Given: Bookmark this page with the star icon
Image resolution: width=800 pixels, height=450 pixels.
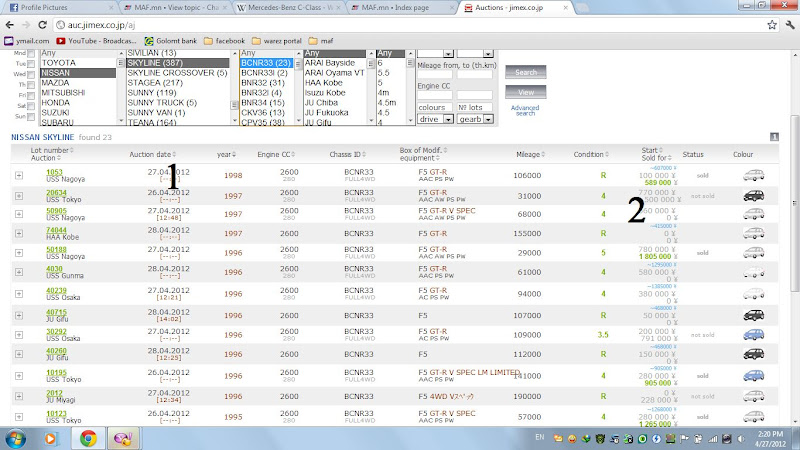Looking at the screenshot, I should coord(772,24).
